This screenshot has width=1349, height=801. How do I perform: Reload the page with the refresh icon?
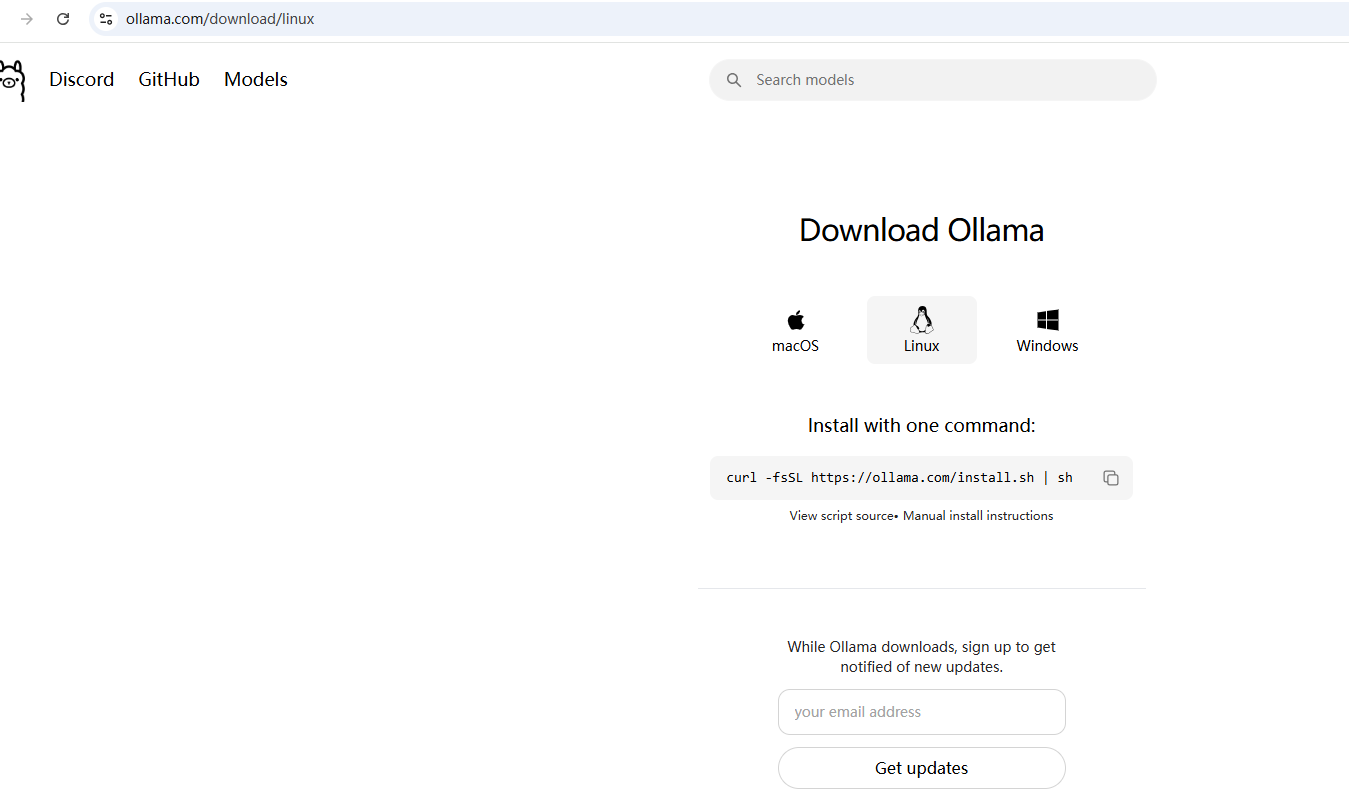pos(63,19)
